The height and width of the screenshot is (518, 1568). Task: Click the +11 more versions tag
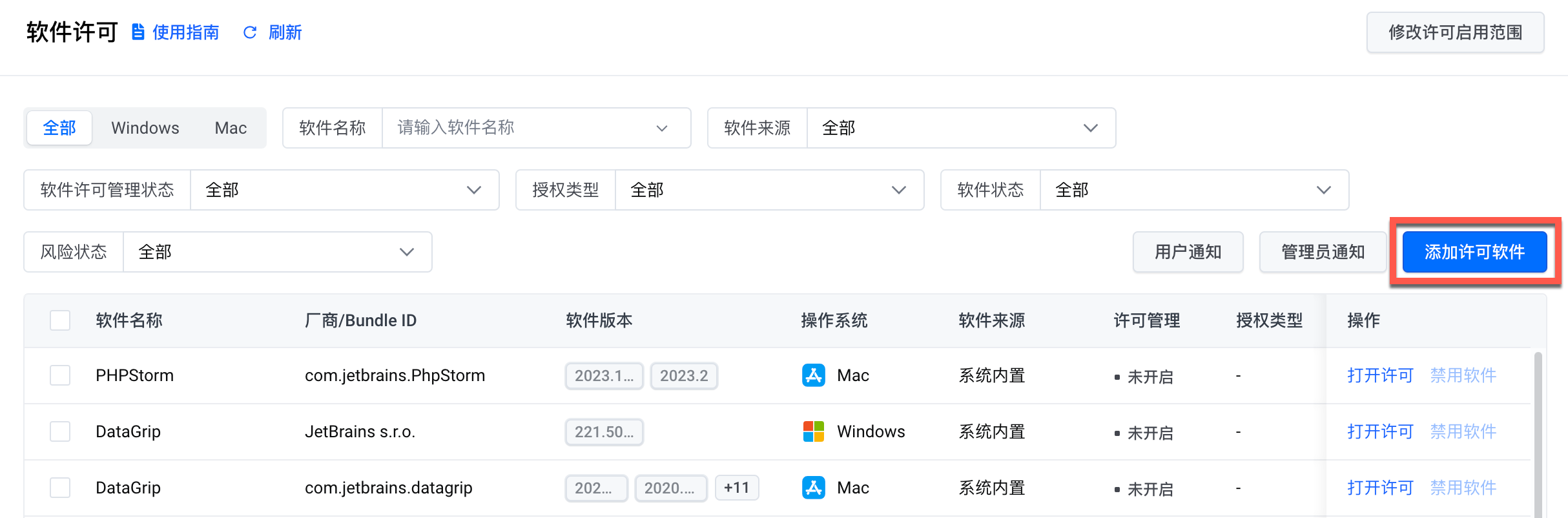(x=737, y=488)
